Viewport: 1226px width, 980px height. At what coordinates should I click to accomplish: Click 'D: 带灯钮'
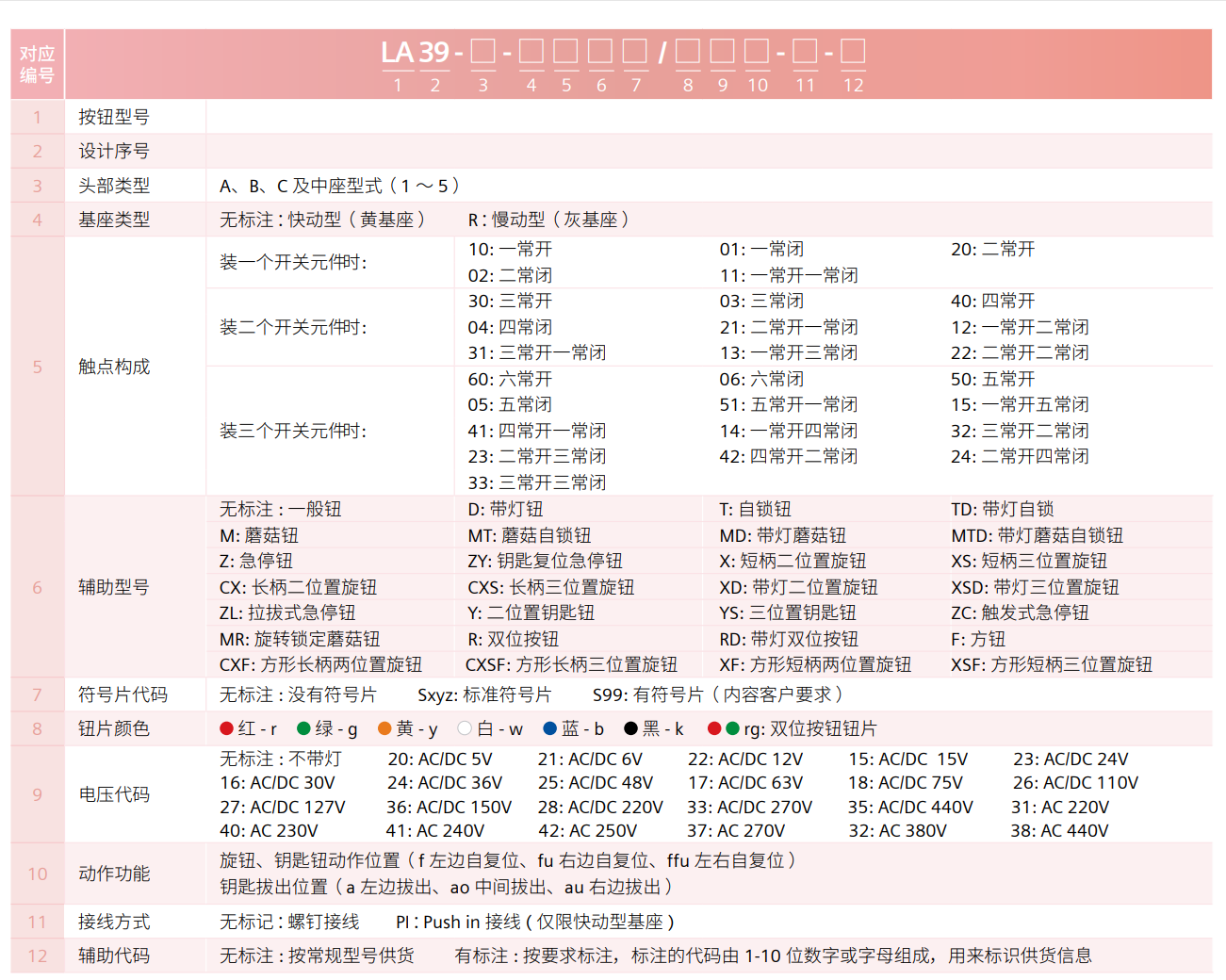pyautogui.click(x=505, y=509)
